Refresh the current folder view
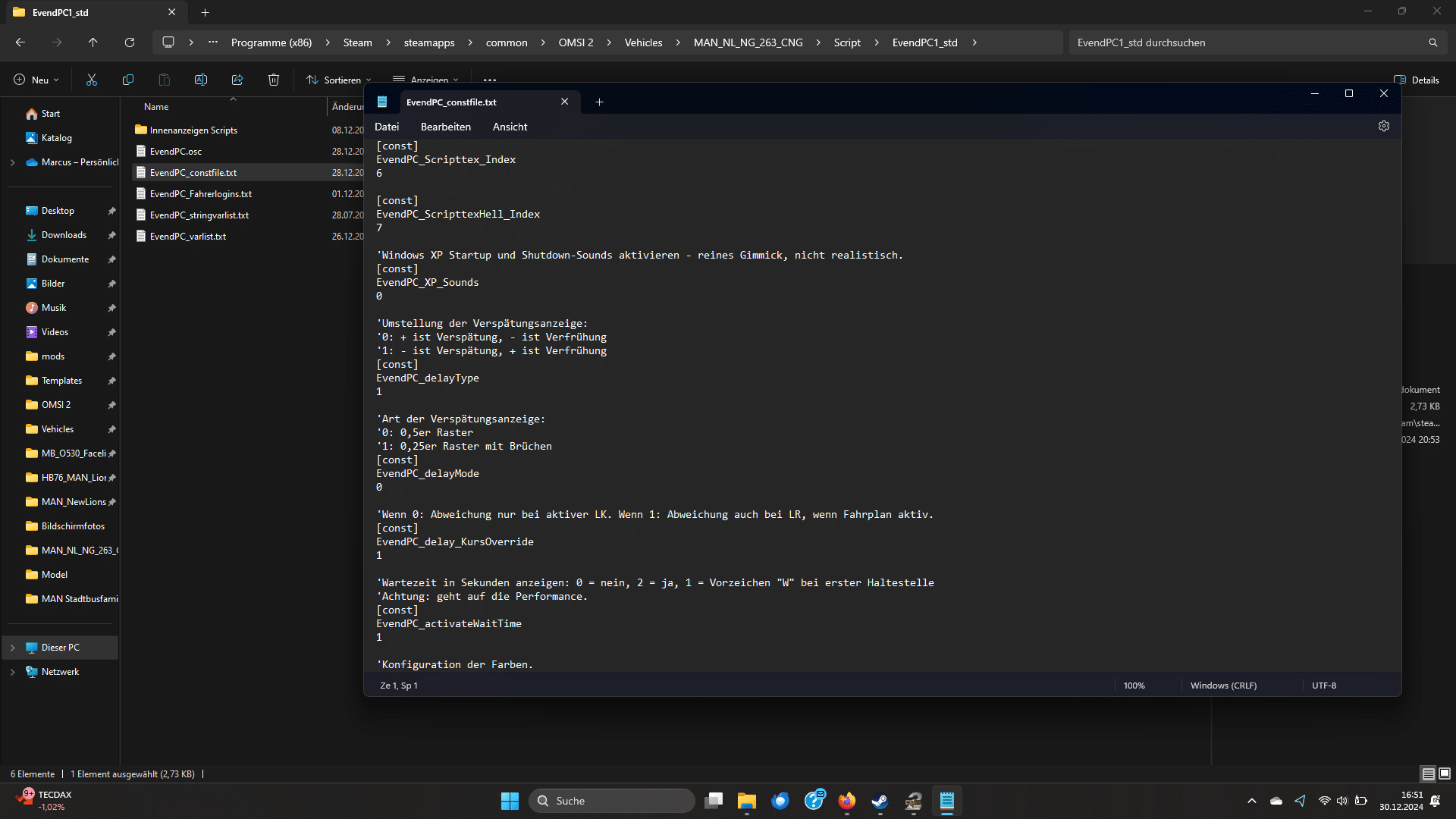The height and width of the screenshot is (819, 1456). 130,42
